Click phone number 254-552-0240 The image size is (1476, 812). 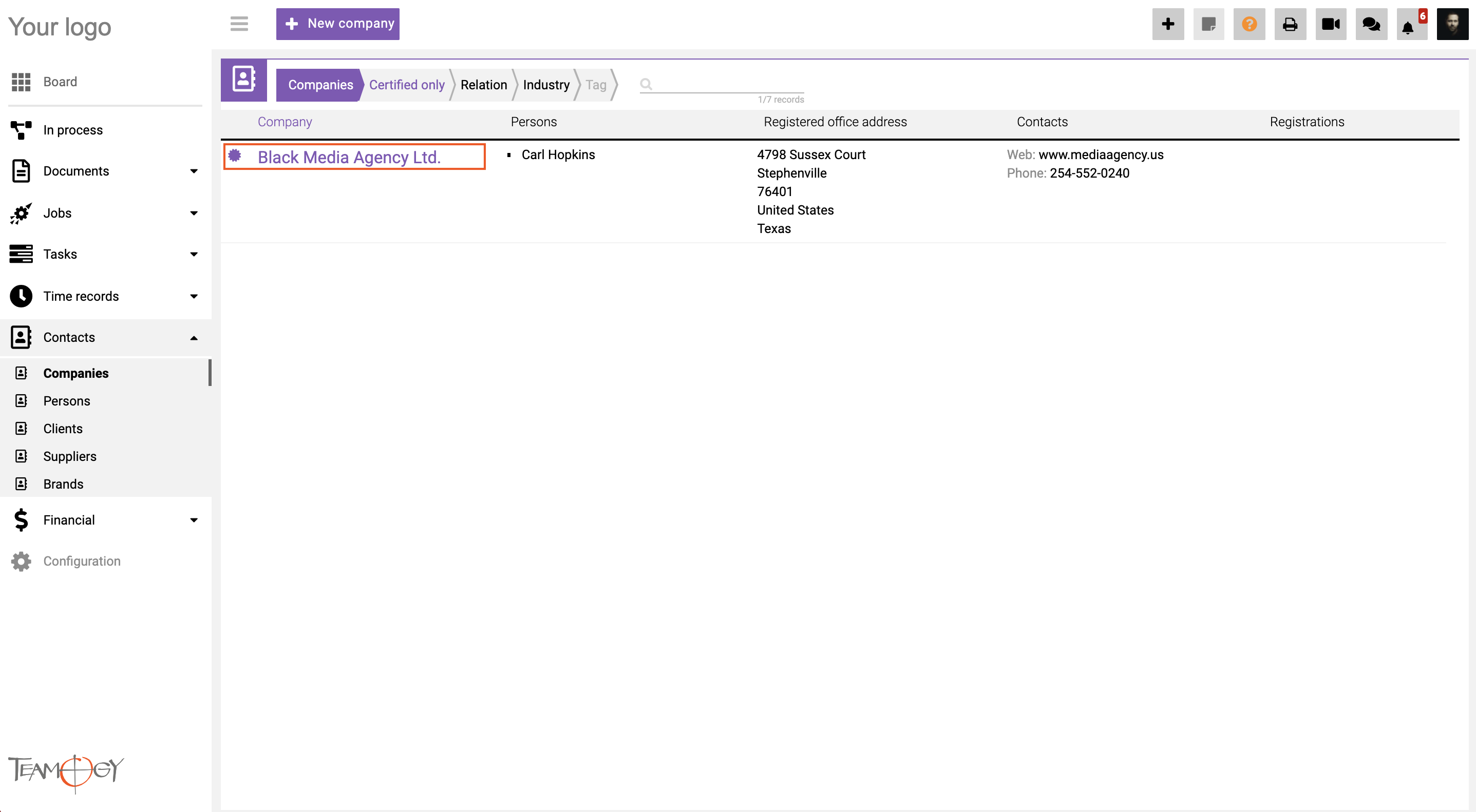coord(1089,173)
